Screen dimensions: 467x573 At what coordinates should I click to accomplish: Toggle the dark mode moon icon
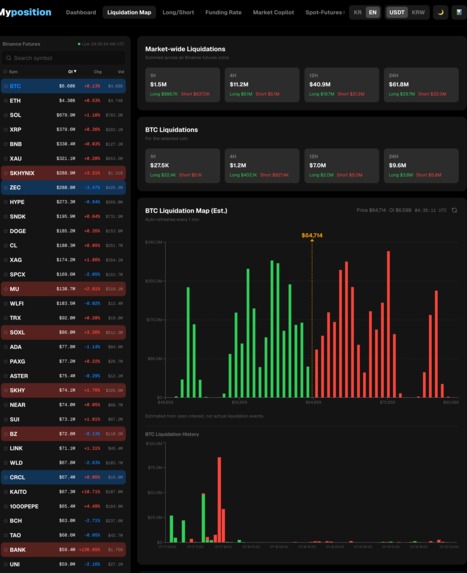pyautogui.click(x=440, y=12)
